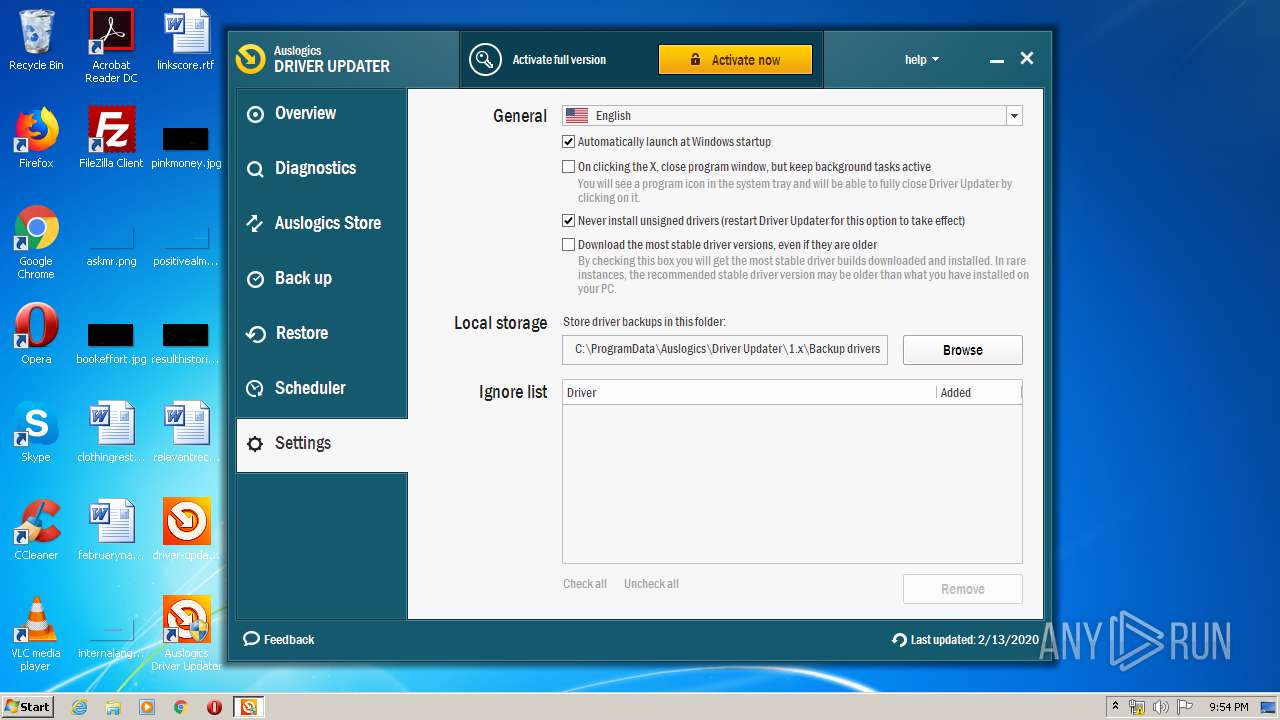Viewport: 1280px width, 720px height.
Task: Click Driver Updater taskbar button
Action: pyautogui.click(x=248, y=707)
